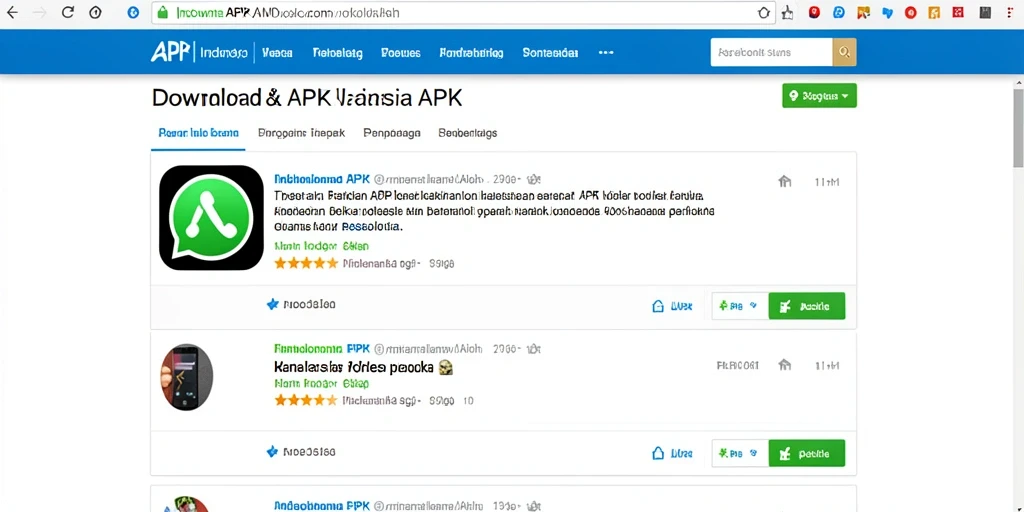Expand the green dropdown button near title
Screen dimensions: 1024x512
tap(819, 96)
